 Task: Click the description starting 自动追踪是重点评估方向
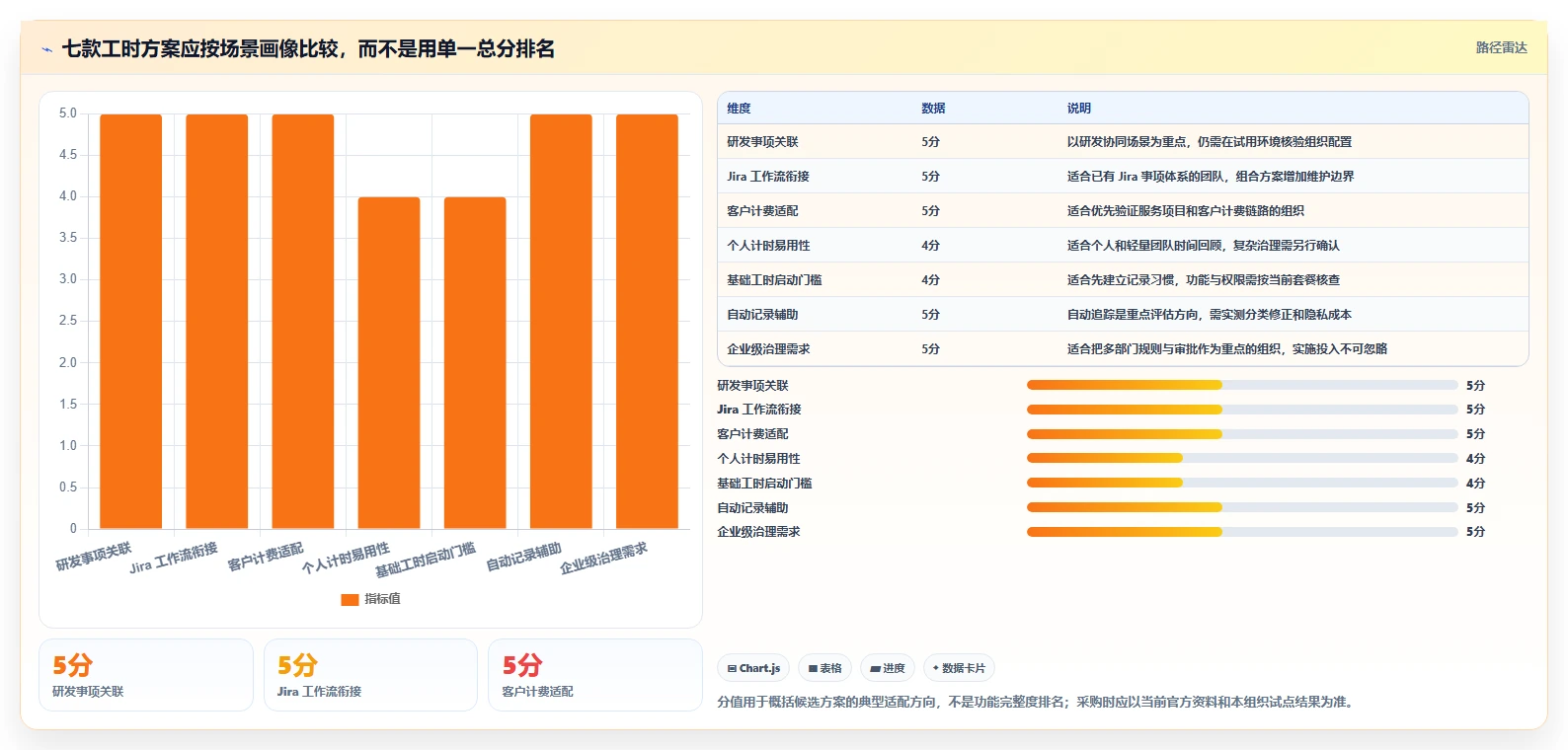coord(1209,315)
